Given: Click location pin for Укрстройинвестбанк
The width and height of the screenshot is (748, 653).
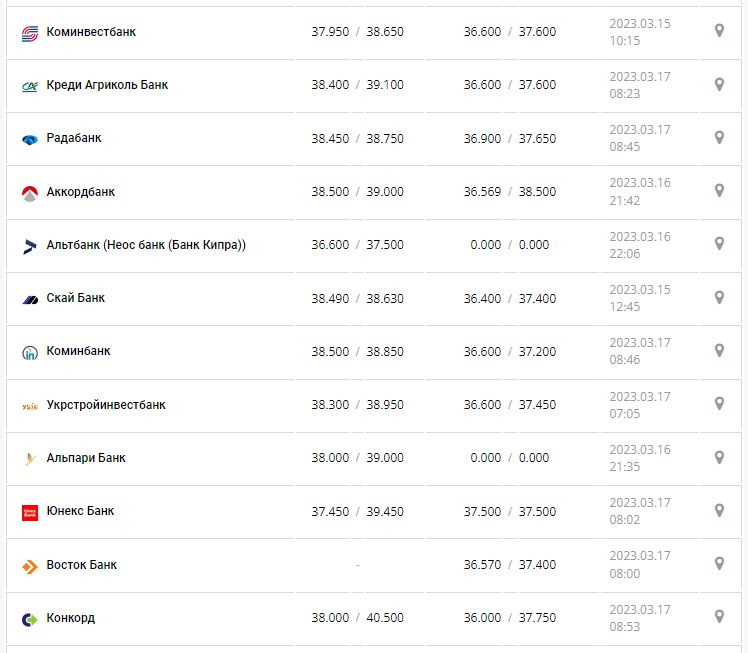Looking at the screenshot, I should click(x=718, y=404).
